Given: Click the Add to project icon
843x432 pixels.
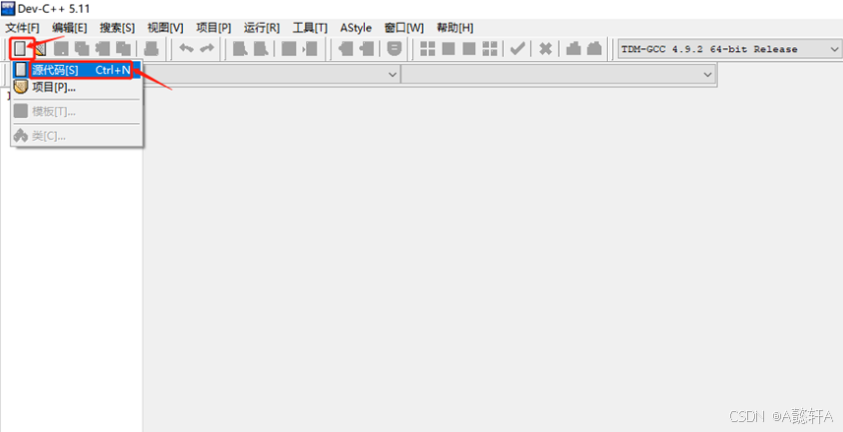Looking at the screenshot, I should pyautogui.click(x=345, y=49).
